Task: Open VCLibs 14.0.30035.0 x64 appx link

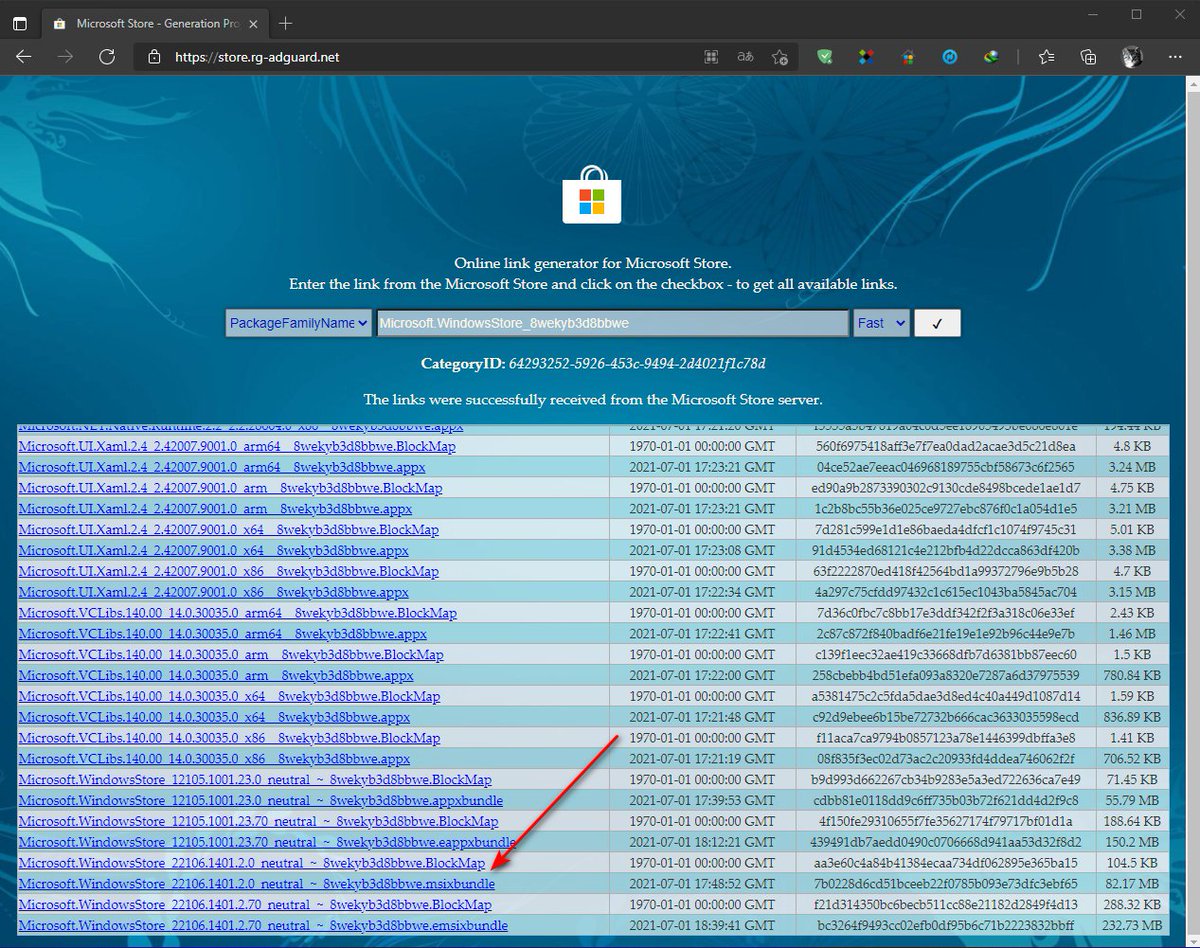Action: (214, 717)
